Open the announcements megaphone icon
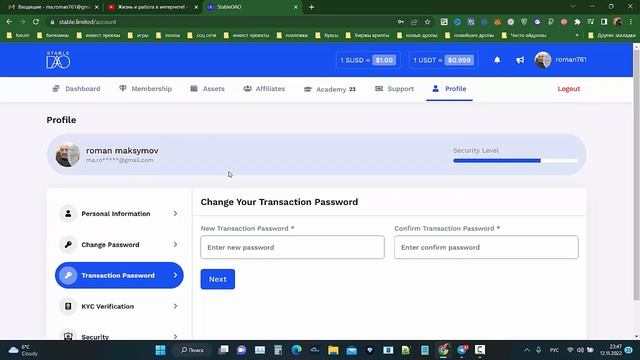 pos(520,60)
